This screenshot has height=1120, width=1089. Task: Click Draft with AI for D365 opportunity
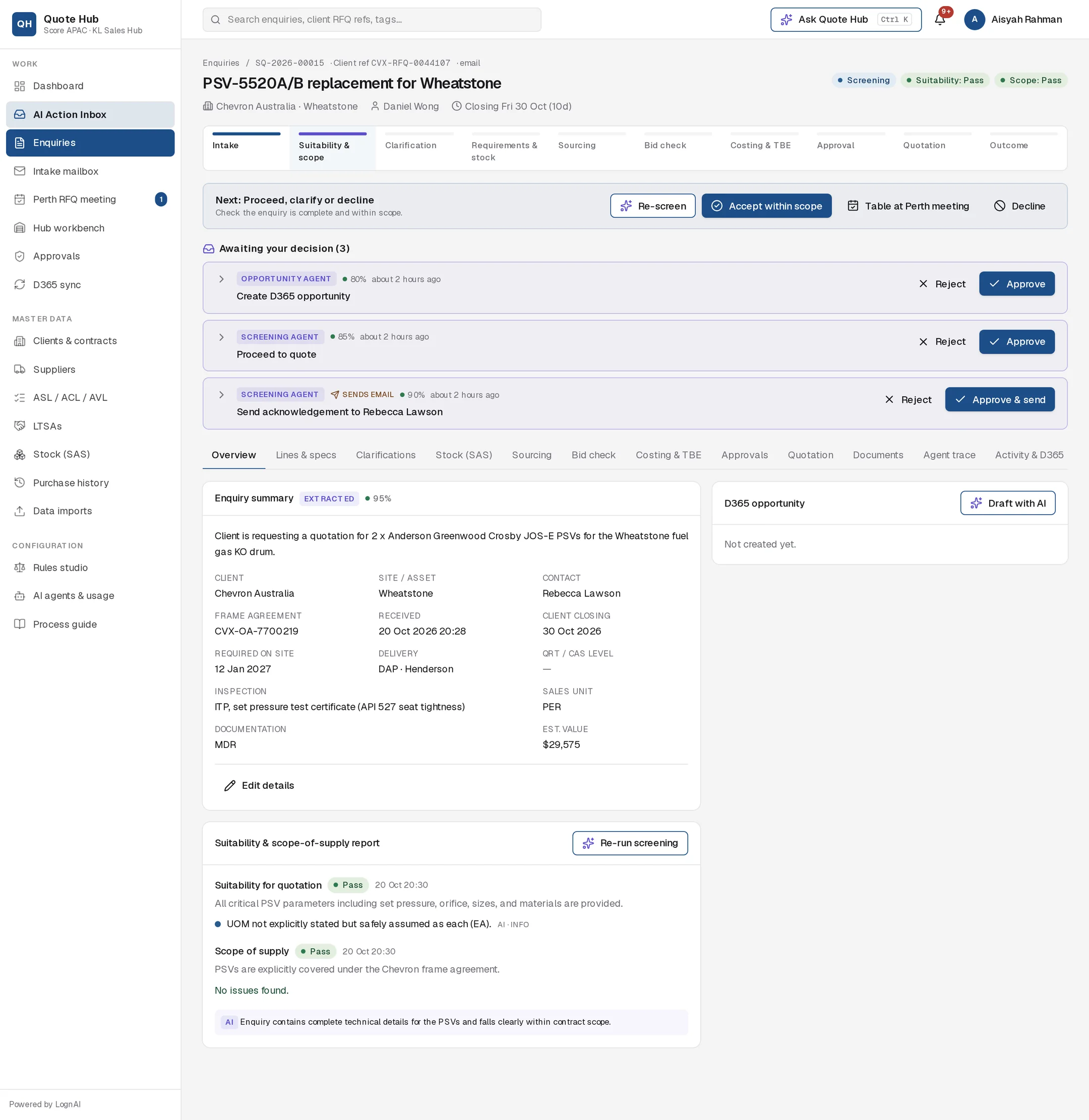pos(1008,503)
